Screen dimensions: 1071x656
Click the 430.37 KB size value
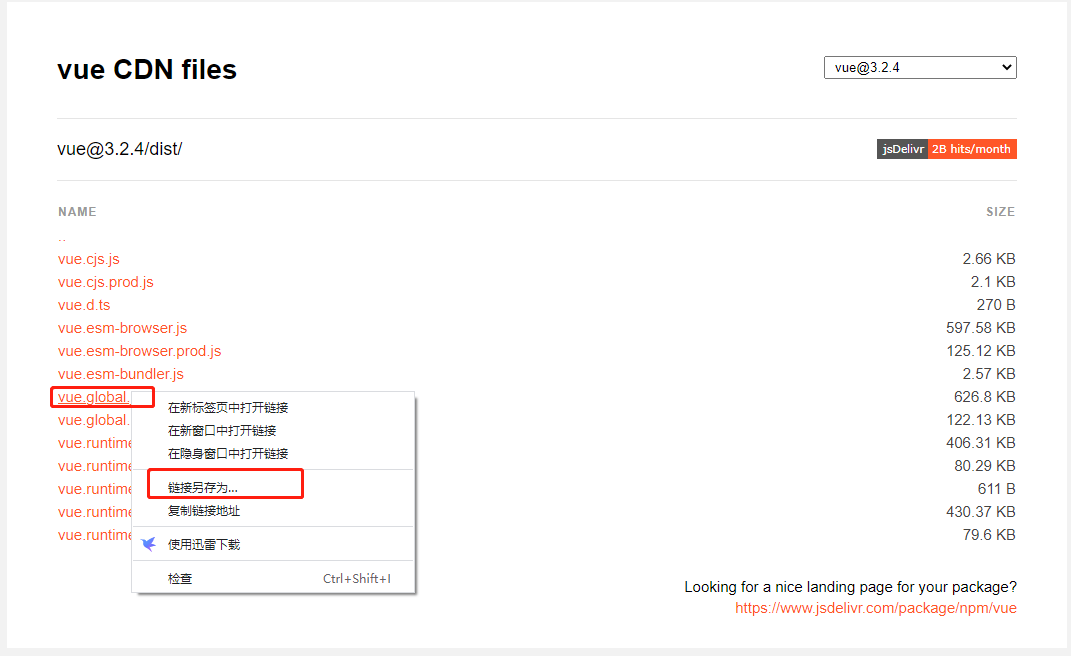[x=981, y=512]
